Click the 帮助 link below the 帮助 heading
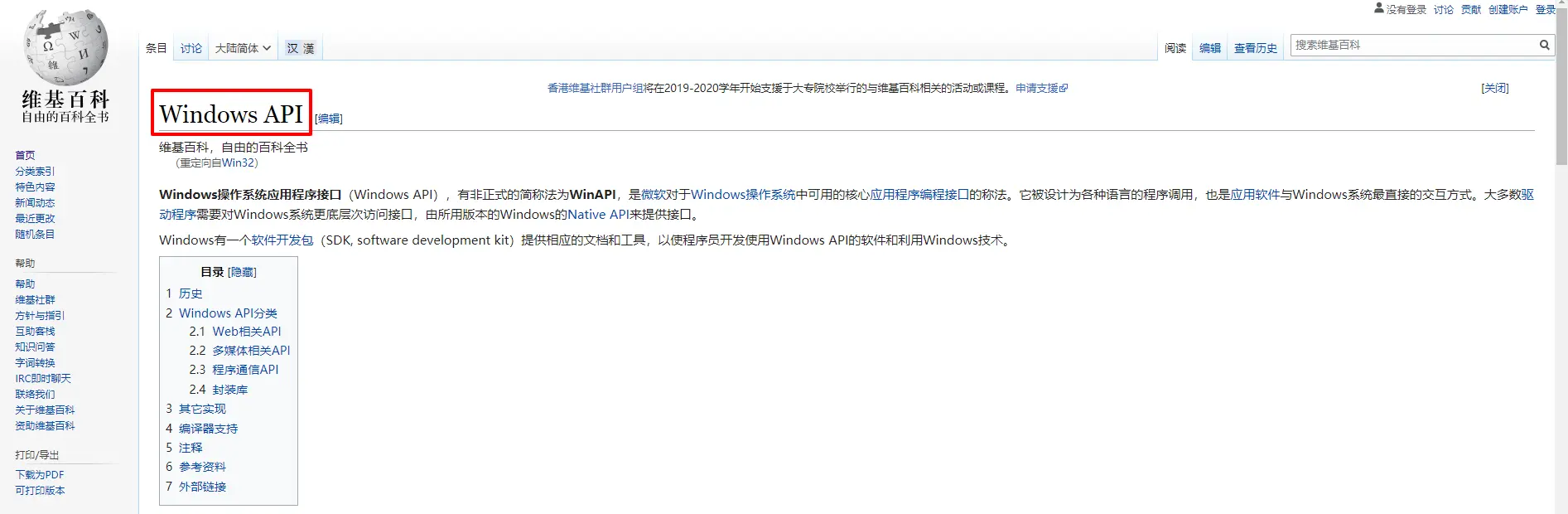Image resolution: width=1568 pixels, height=514 pixels. (x=25, y=284)
